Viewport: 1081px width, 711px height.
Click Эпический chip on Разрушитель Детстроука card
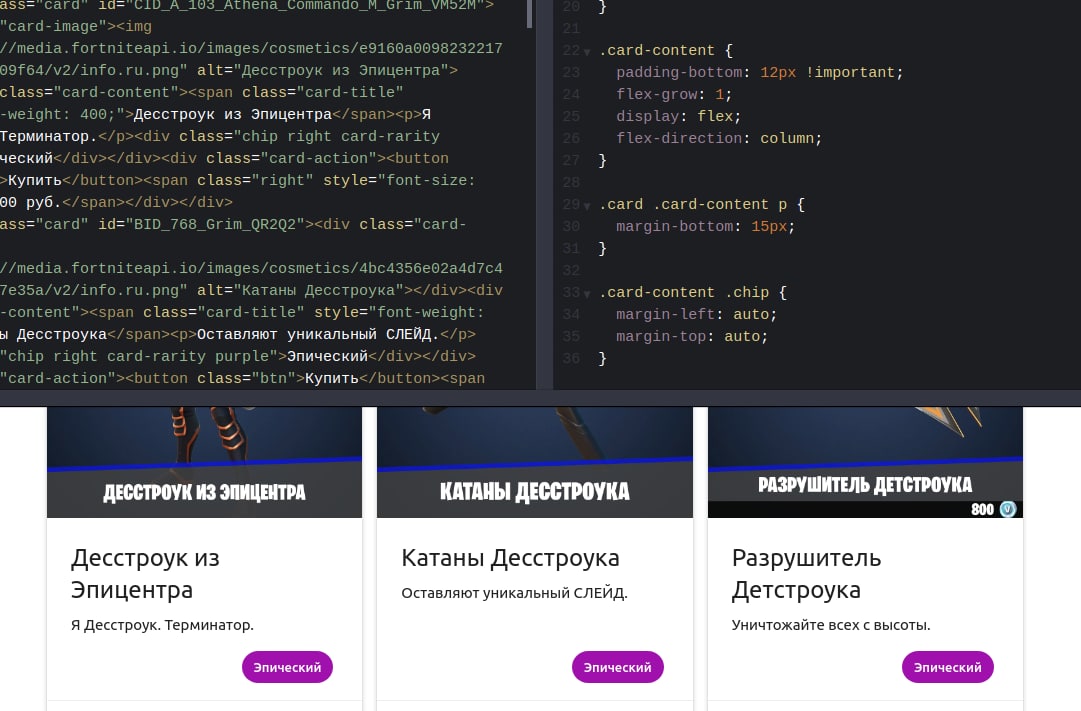pos(947,667)
